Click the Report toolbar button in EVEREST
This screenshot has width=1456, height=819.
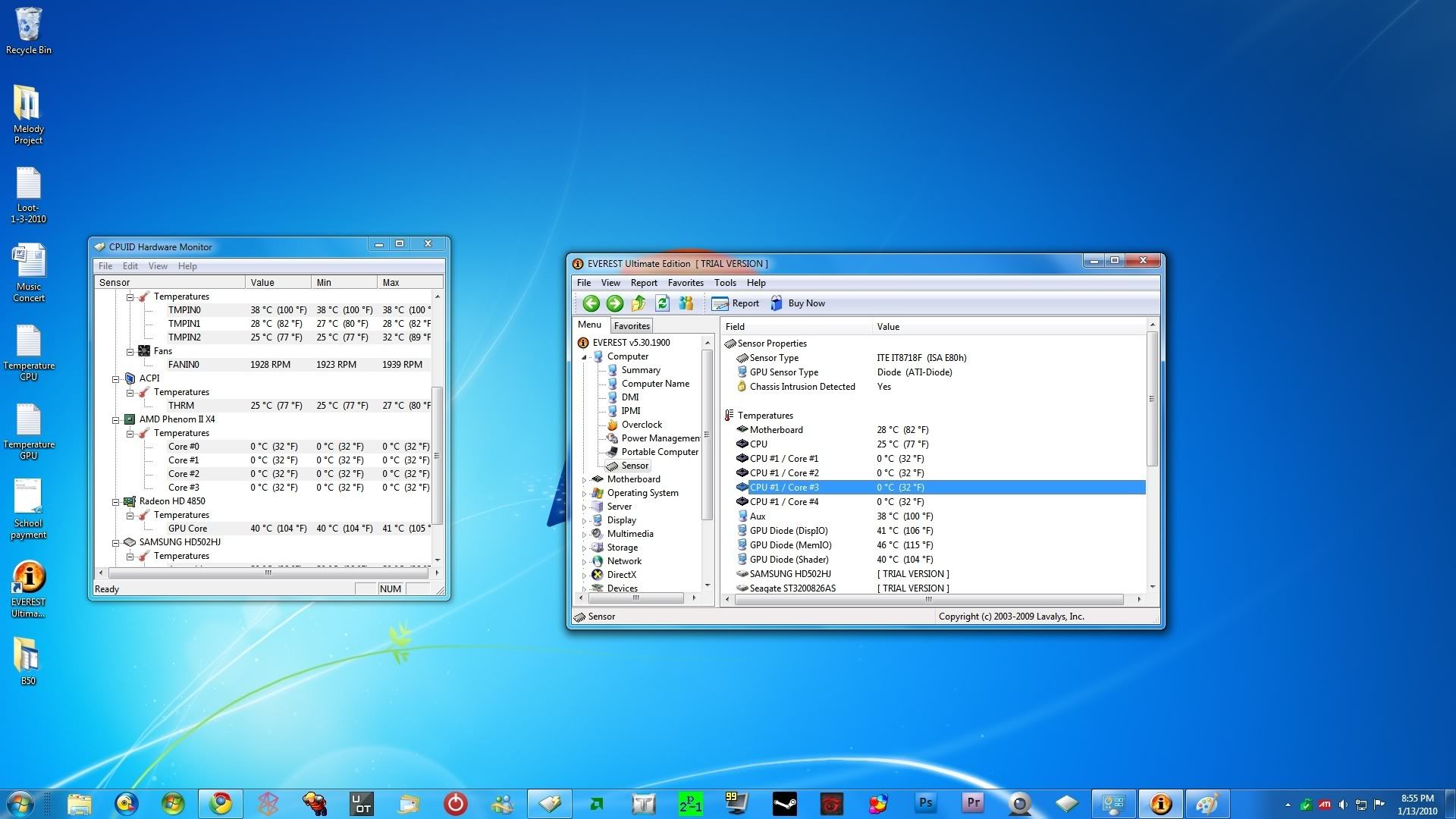tap(736, 303)
